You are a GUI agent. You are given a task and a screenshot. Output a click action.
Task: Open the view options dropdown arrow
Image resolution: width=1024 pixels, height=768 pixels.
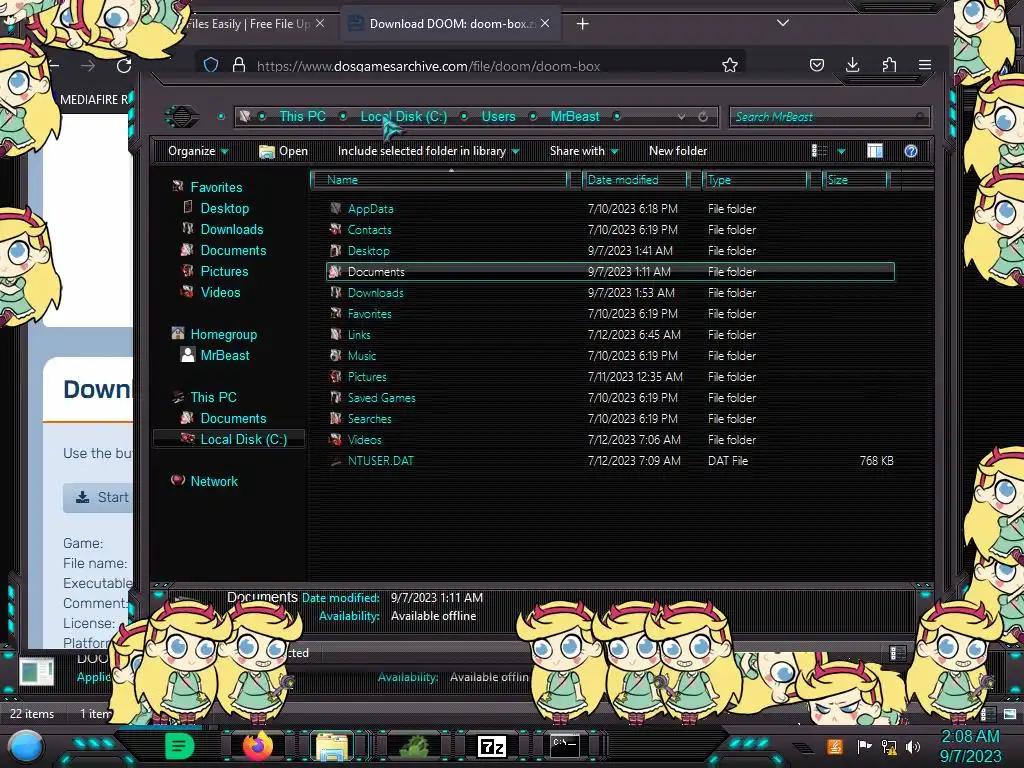click(841, 152)
